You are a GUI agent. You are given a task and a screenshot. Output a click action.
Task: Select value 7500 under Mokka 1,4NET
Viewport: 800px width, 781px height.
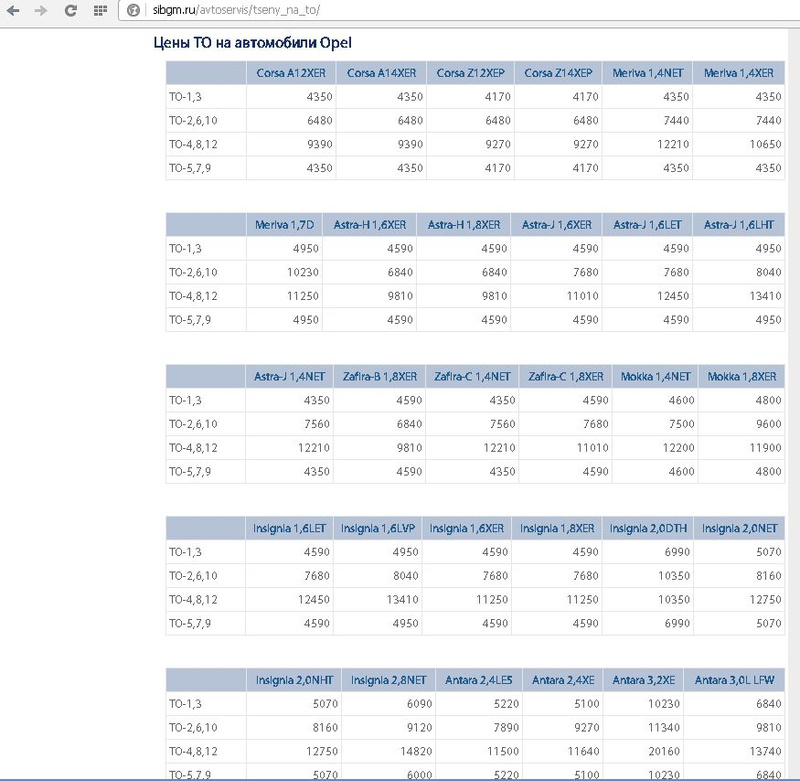(x=682, y=424)
